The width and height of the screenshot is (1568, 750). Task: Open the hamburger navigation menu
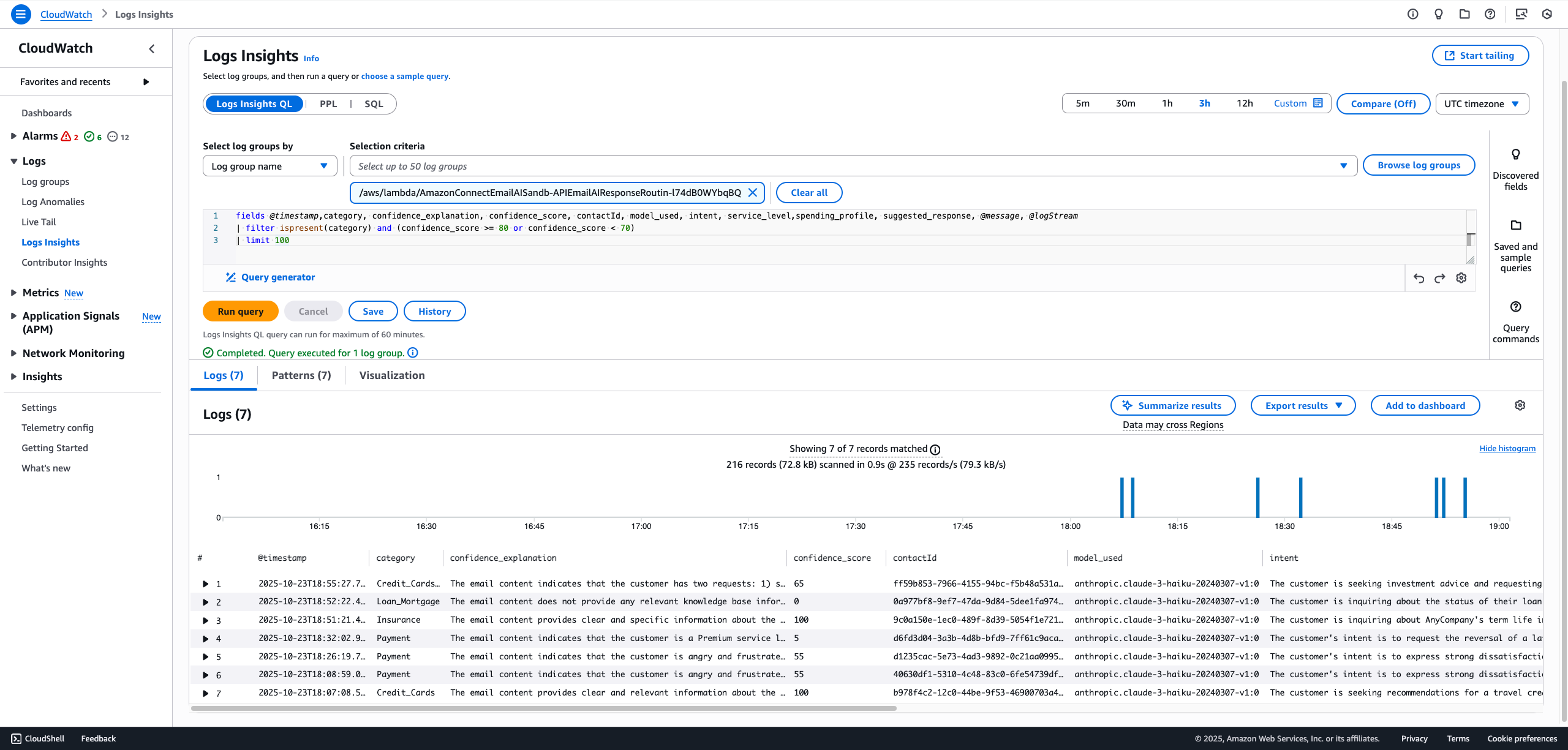click(21, 14)
